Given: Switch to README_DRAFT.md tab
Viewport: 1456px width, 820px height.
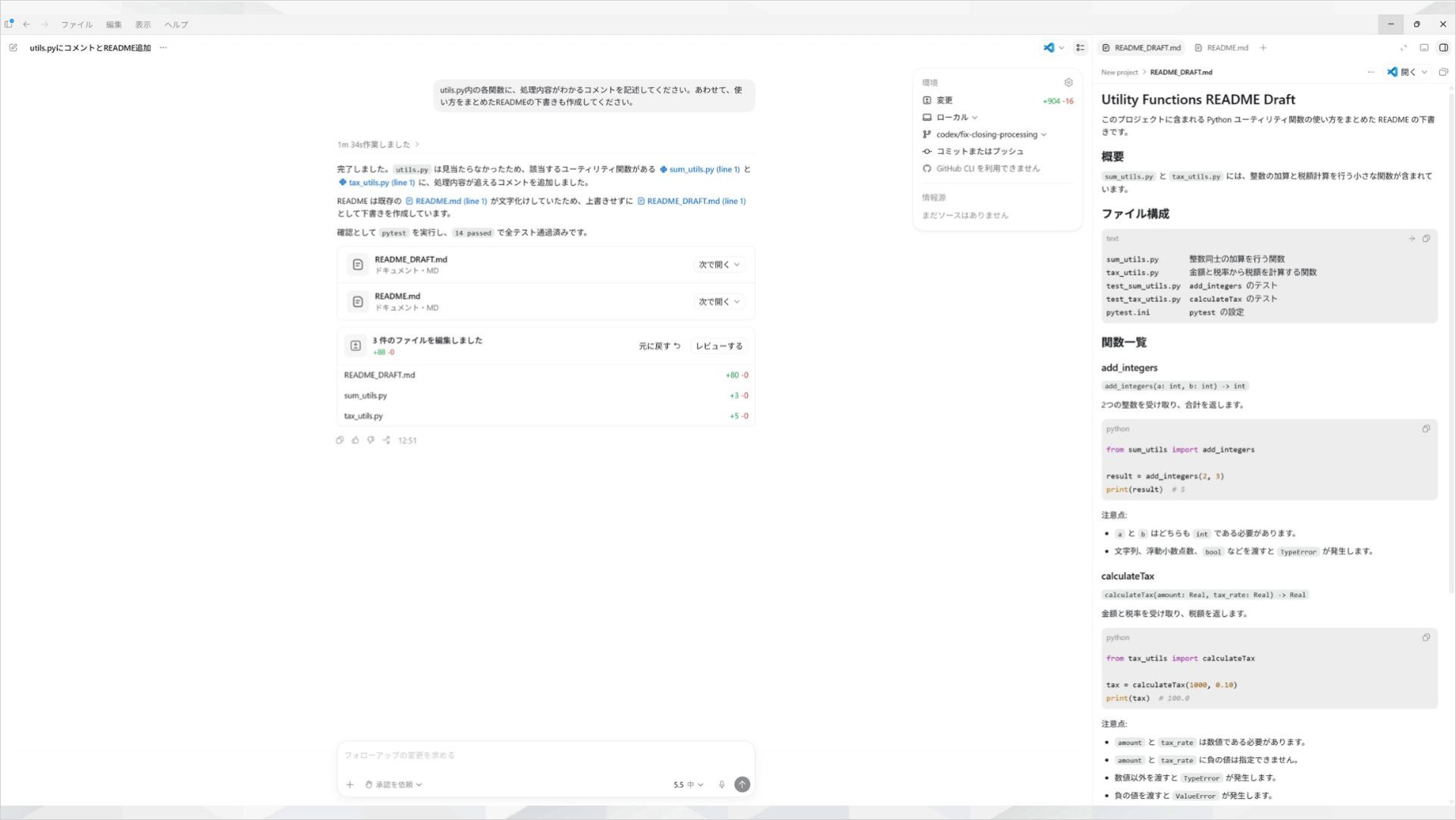Looking at the screenshot, I should (x=1141, y=48).
